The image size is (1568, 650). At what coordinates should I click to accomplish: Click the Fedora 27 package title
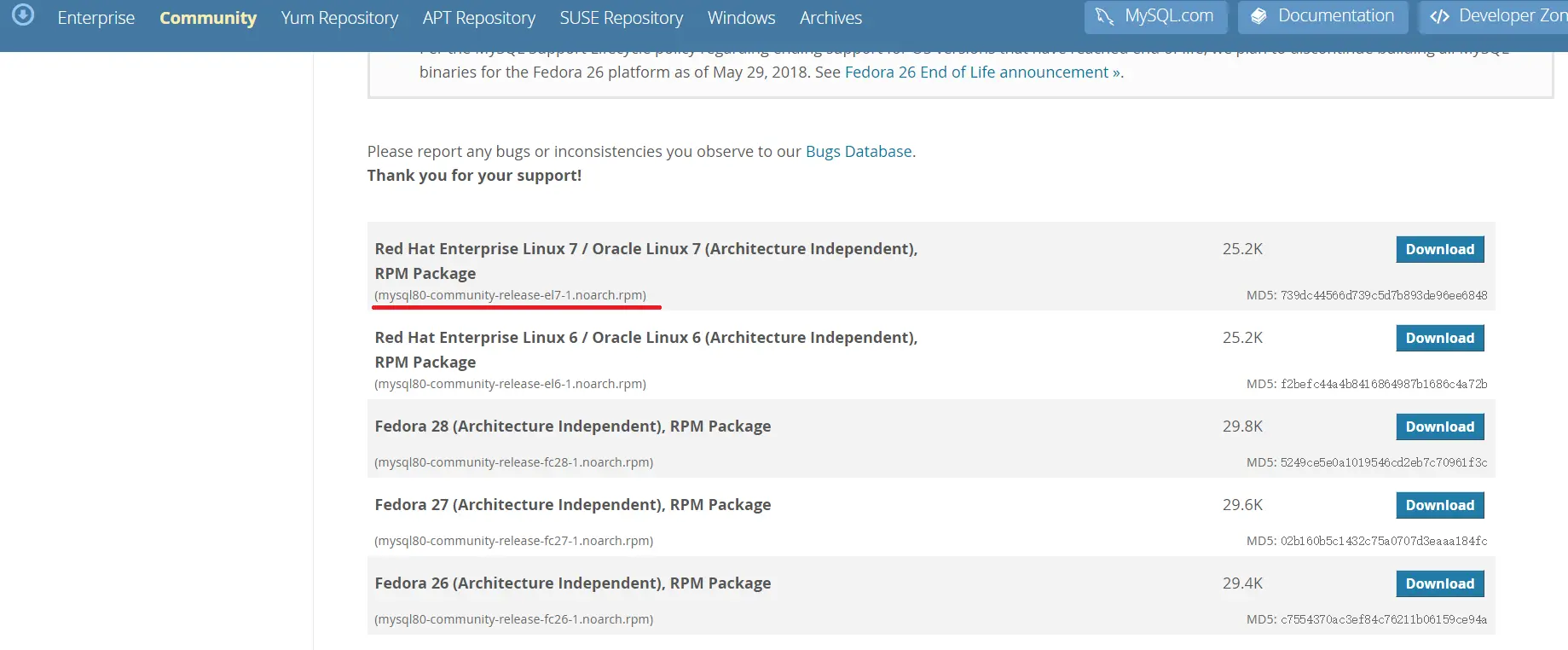tap(573, 505)
